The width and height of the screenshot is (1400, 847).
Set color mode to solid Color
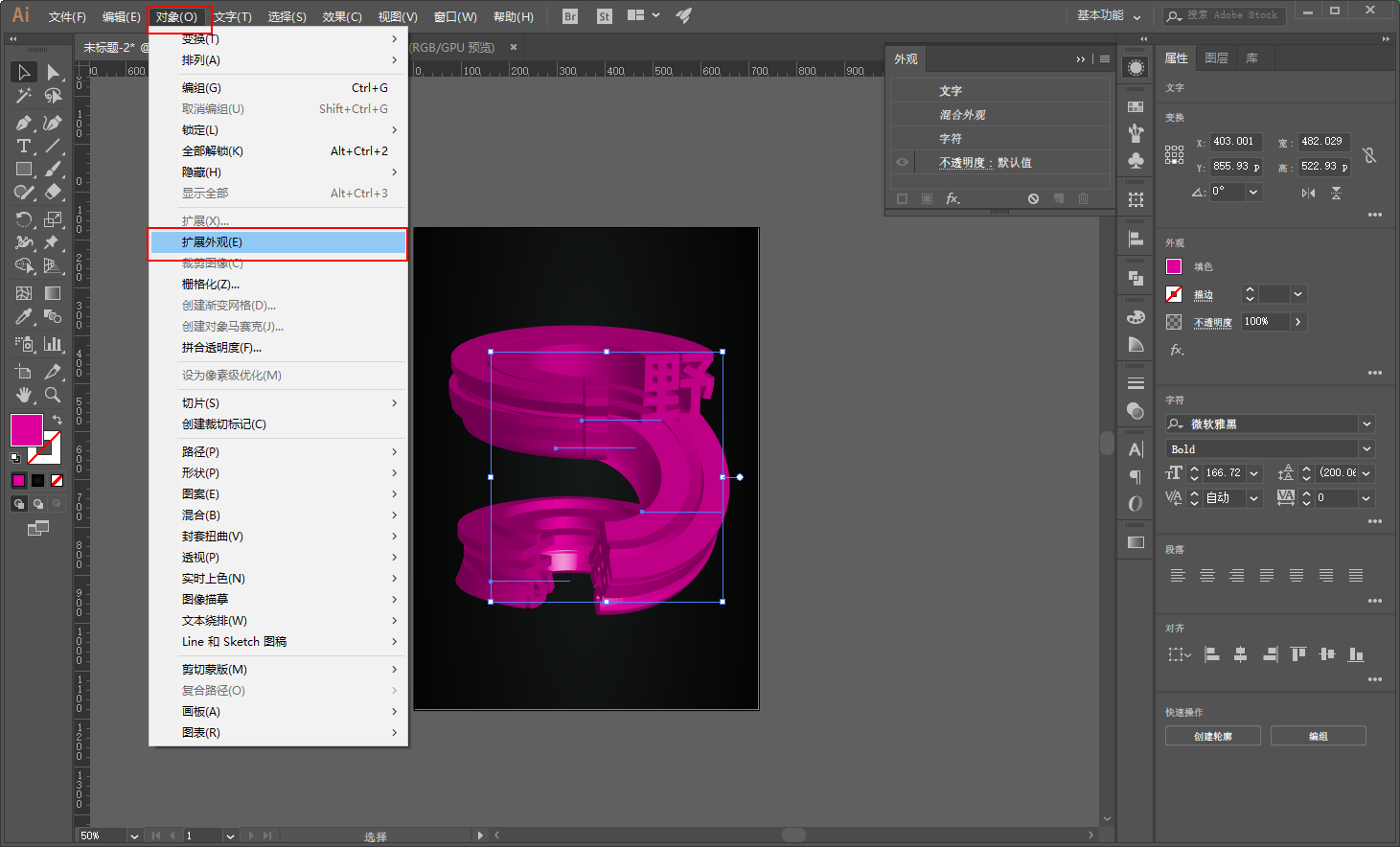click(x=19, y=480)
